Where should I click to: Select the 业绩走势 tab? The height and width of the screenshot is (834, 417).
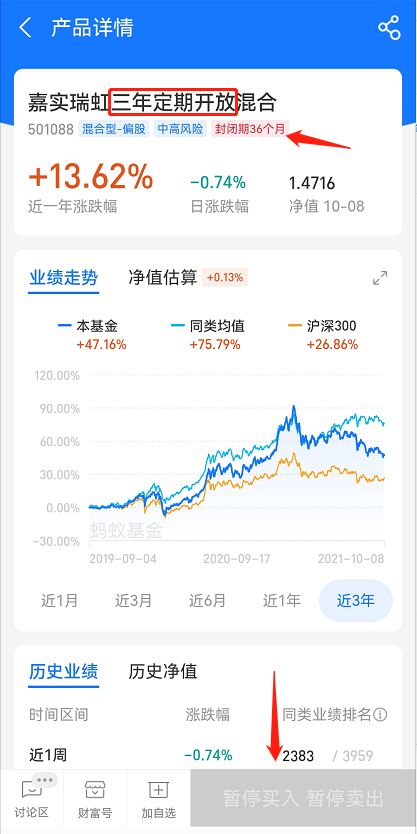(x=63, y=277)
